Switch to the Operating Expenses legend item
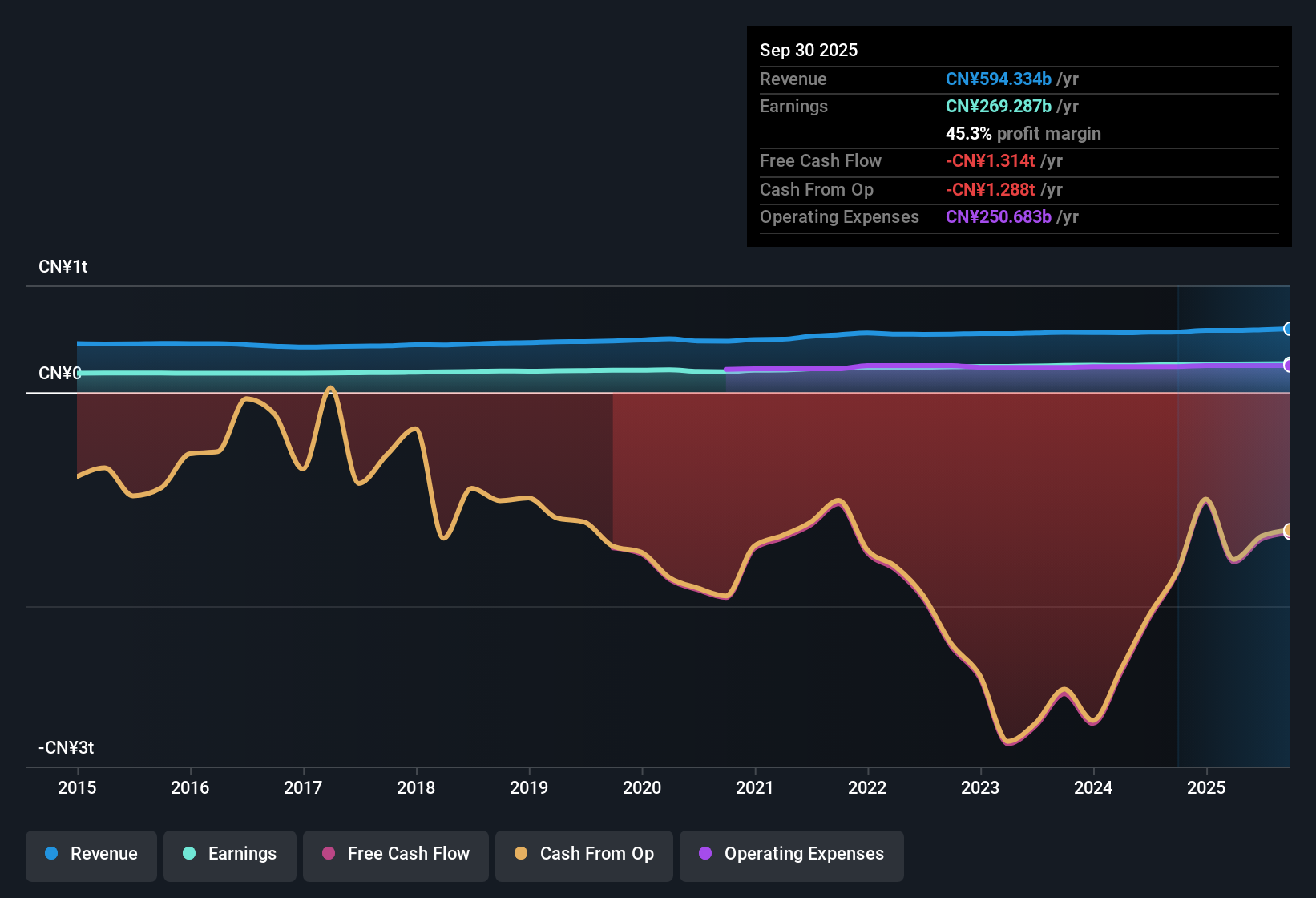Image resolution: width=1316 pixels, height=898 pixels. click(791, 854)
